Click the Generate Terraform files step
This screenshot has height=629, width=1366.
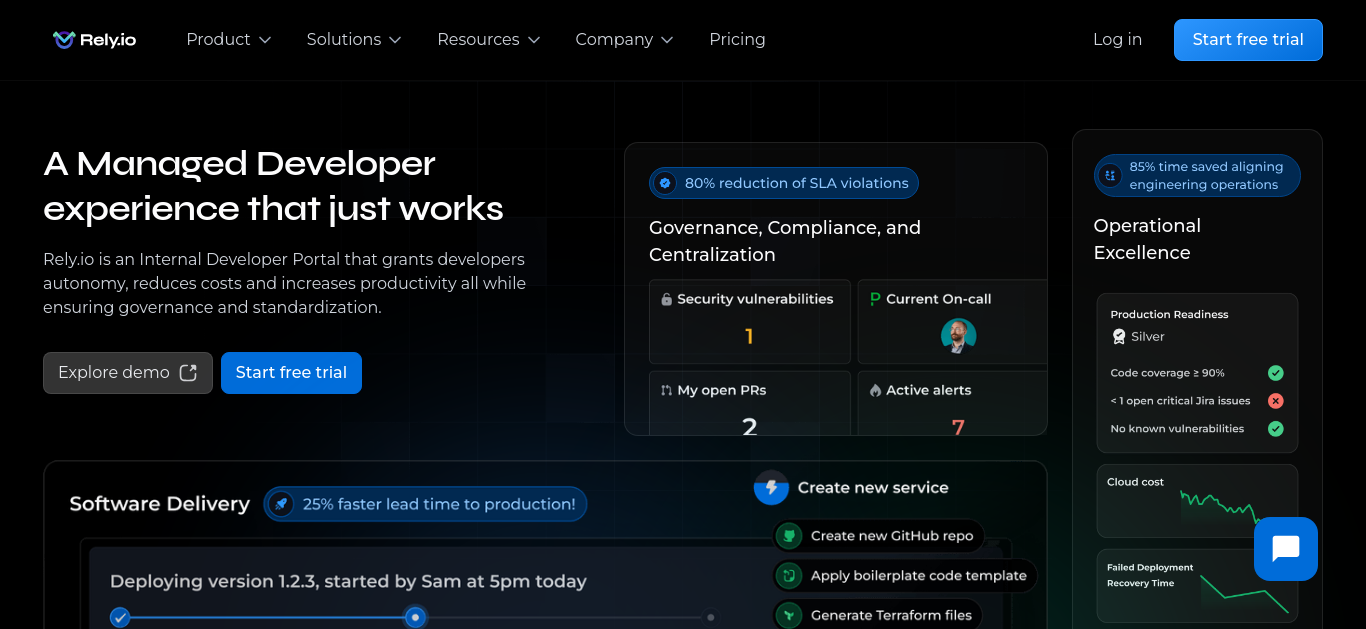click(879, 615)
